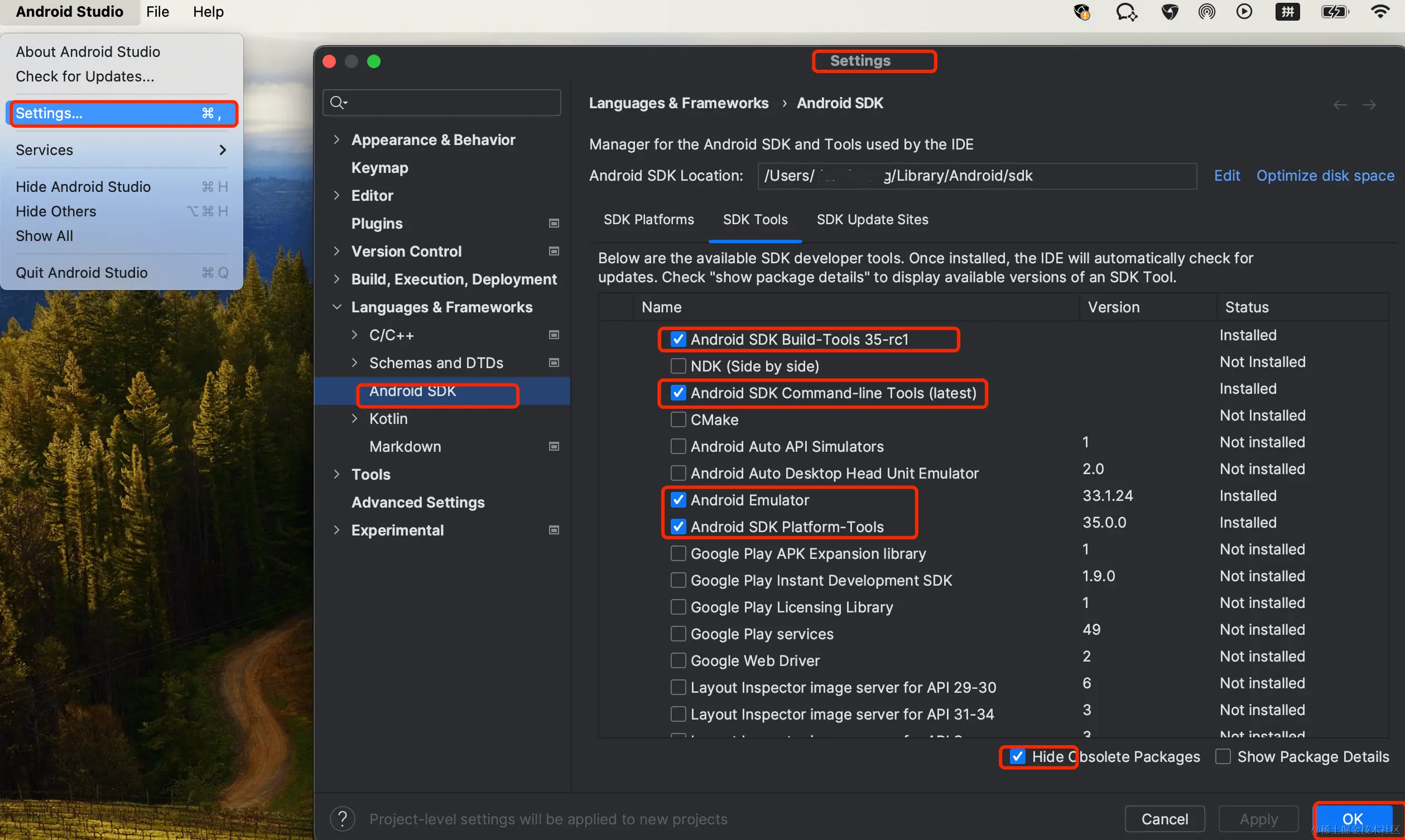Click the project-level icon beside Schemas and DTDs
The image size is (1405, 840).
[x=554, y=362]
